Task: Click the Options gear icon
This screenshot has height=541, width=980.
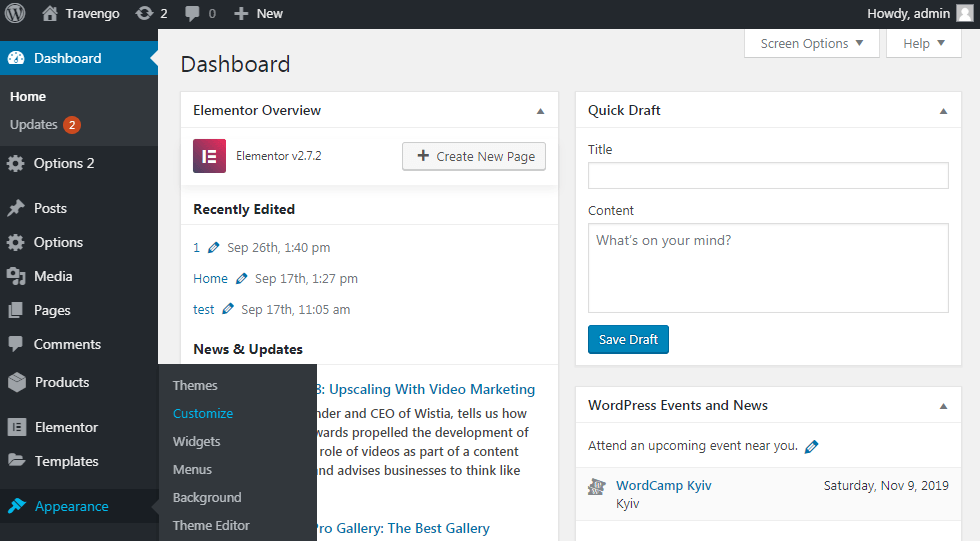Action: pyautogui.click(x=16, y=242)
